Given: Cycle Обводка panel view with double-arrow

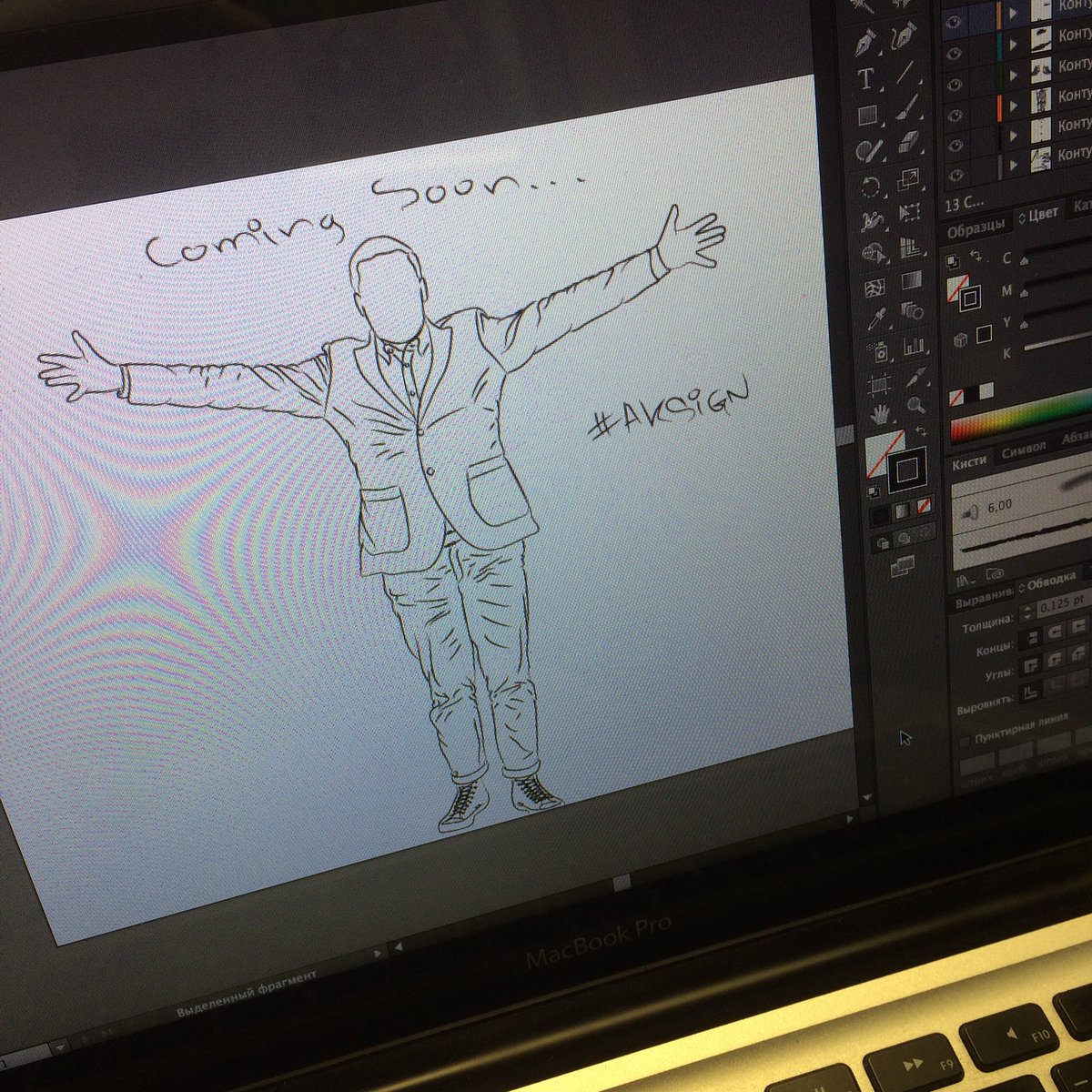Looking at the screenshot, I should [1021, 588].
